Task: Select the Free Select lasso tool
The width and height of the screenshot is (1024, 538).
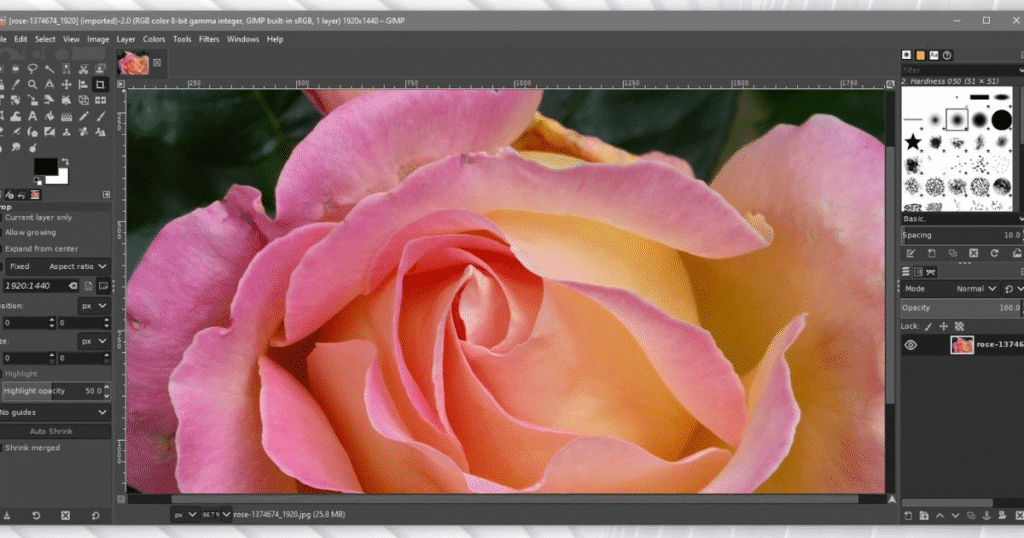Action: 32,69
